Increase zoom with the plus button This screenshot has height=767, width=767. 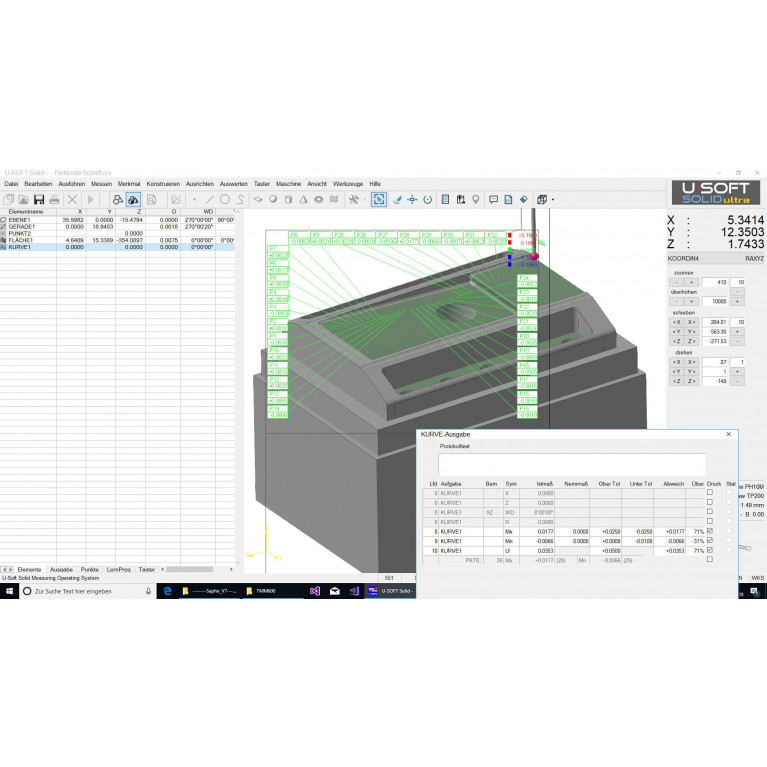tap(690, 283)
